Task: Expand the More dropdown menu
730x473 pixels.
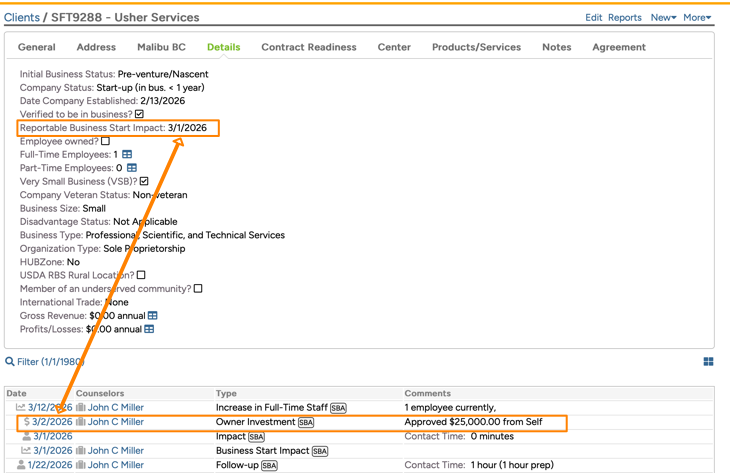Action: (697, 18)
